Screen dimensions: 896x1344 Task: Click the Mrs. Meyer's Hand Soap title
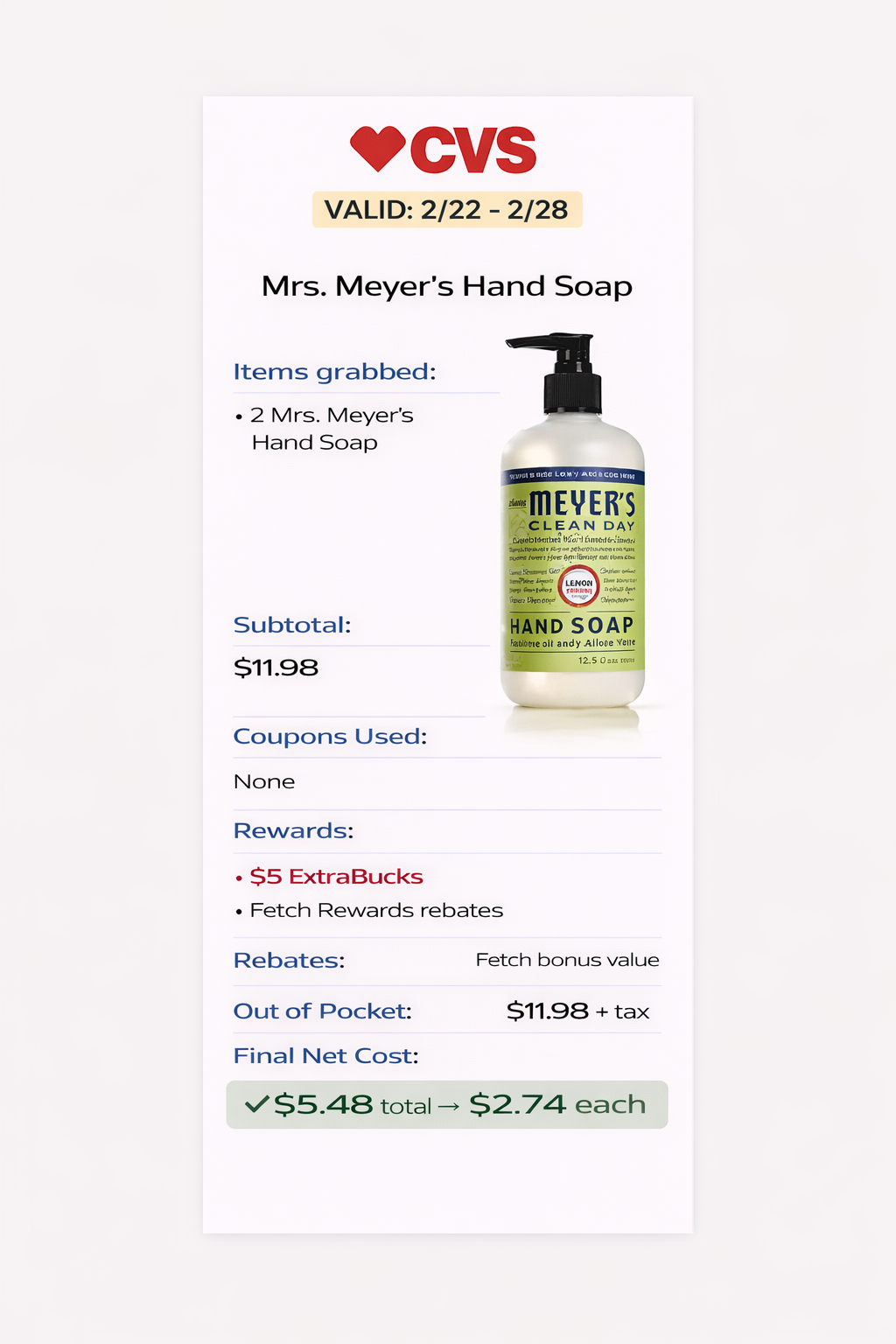coord(447,286)
